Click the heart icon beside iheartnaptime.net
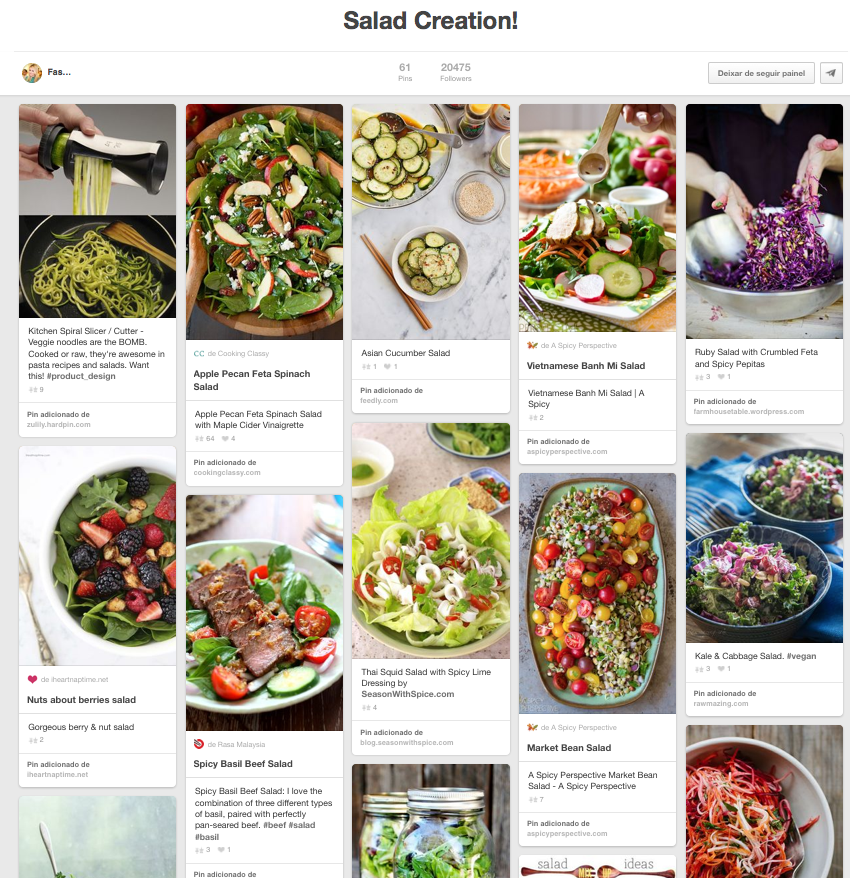 tap(32, 679)
